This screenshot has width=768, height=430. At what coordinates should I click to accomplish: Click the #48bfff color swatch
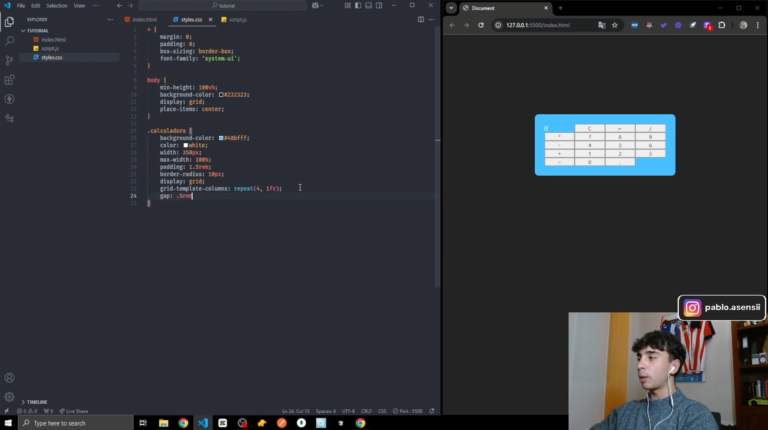[x=221, y=137]
